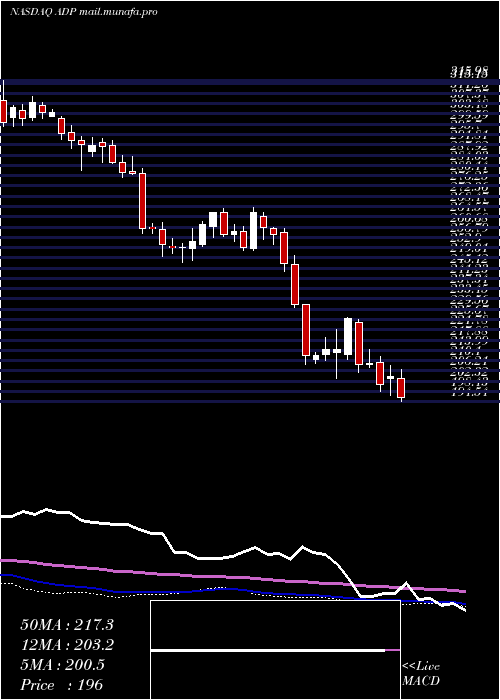
Task: Select the 5MA : 200.5 value
Action: (62, 665)
